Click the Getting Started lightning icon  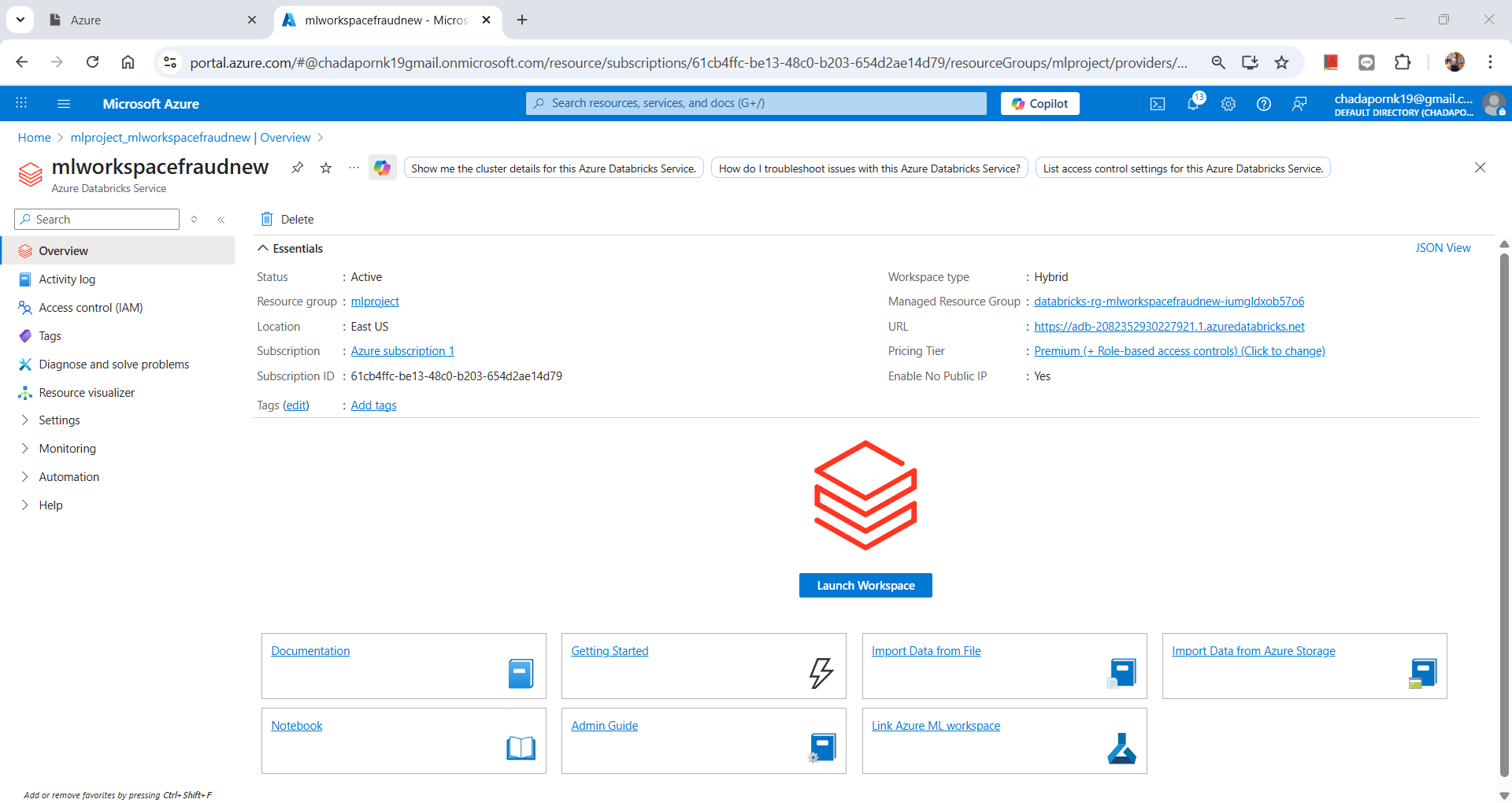pos(821,673)
